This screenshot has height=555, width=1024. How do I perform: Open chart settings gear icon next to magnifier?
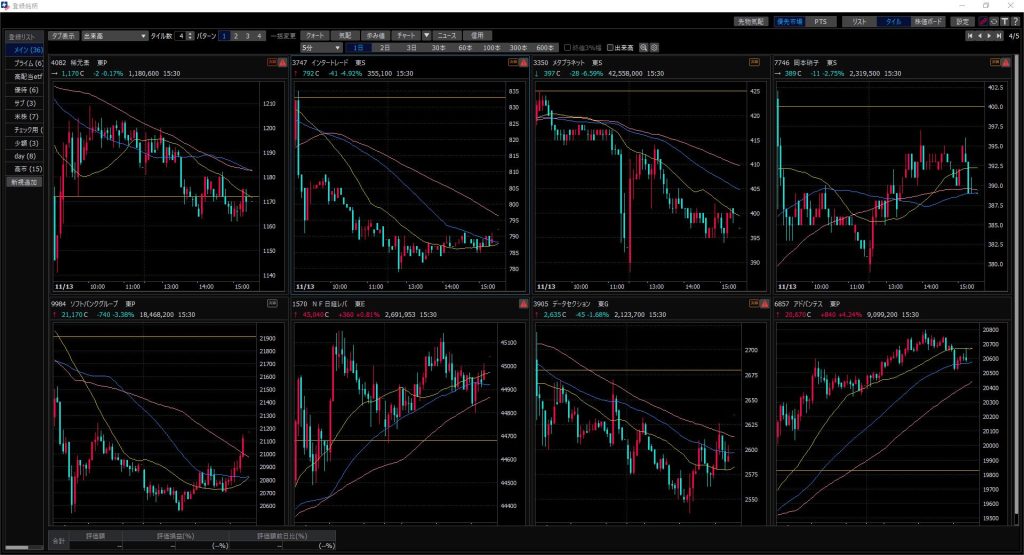click(654, 47)
